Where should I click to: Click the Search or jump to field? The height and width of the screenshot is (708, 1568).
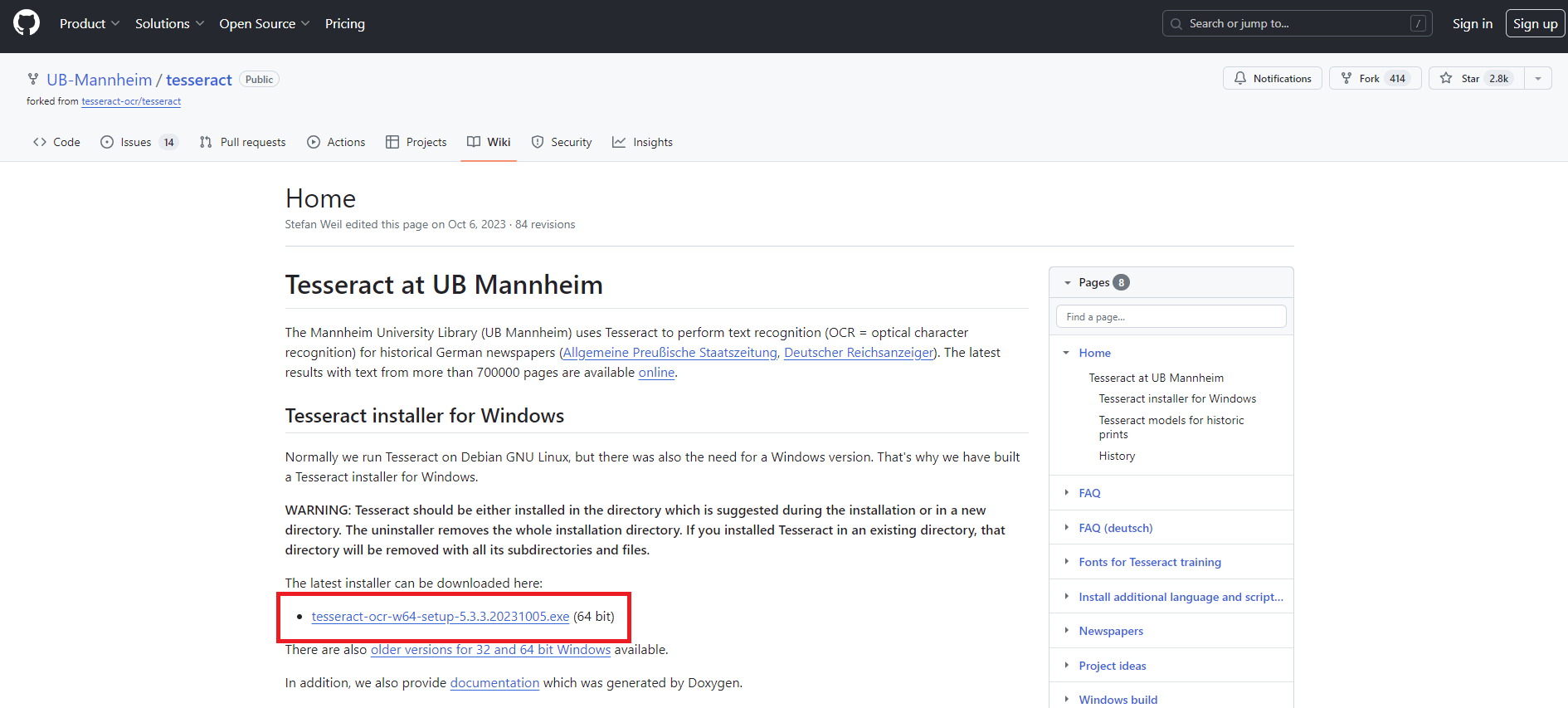[1298, 23]
